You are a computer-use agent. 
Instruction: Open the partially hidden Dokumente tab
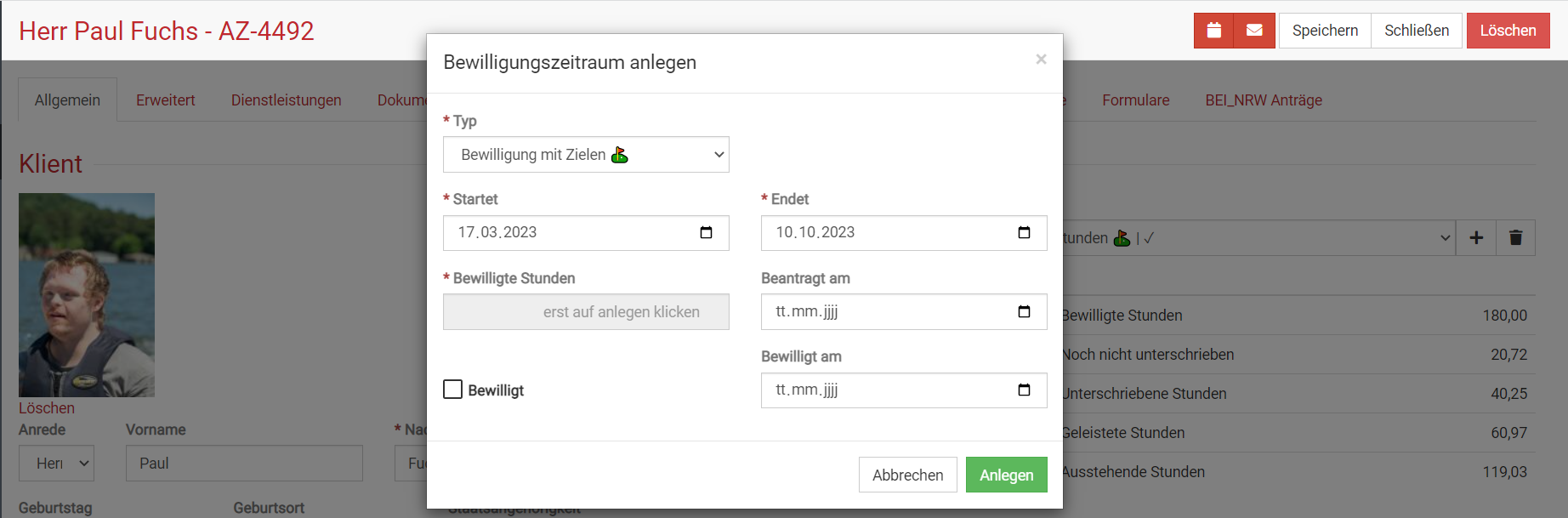click(401, 100)
